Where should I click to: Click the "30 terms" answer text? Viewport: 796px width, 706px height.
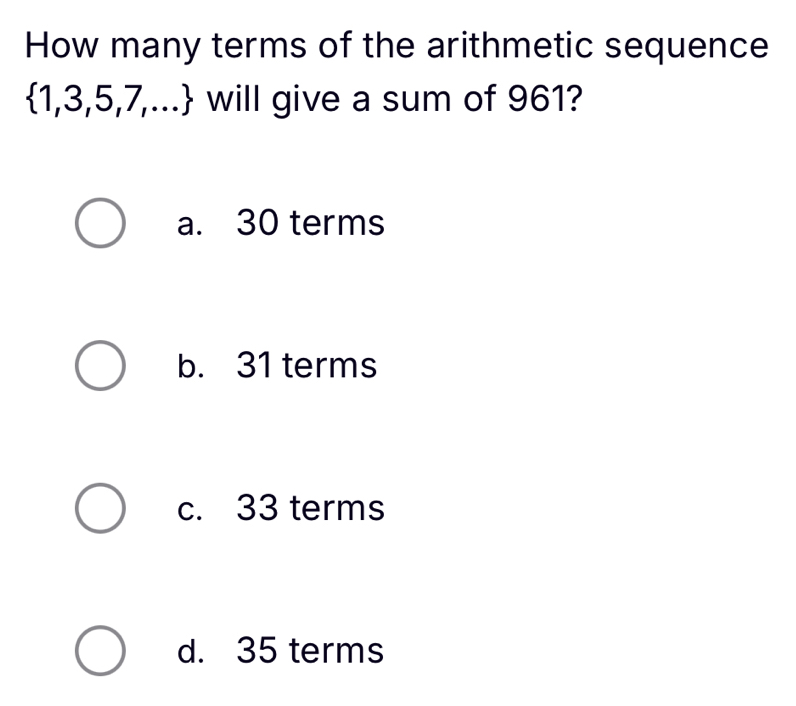(310, 224)
